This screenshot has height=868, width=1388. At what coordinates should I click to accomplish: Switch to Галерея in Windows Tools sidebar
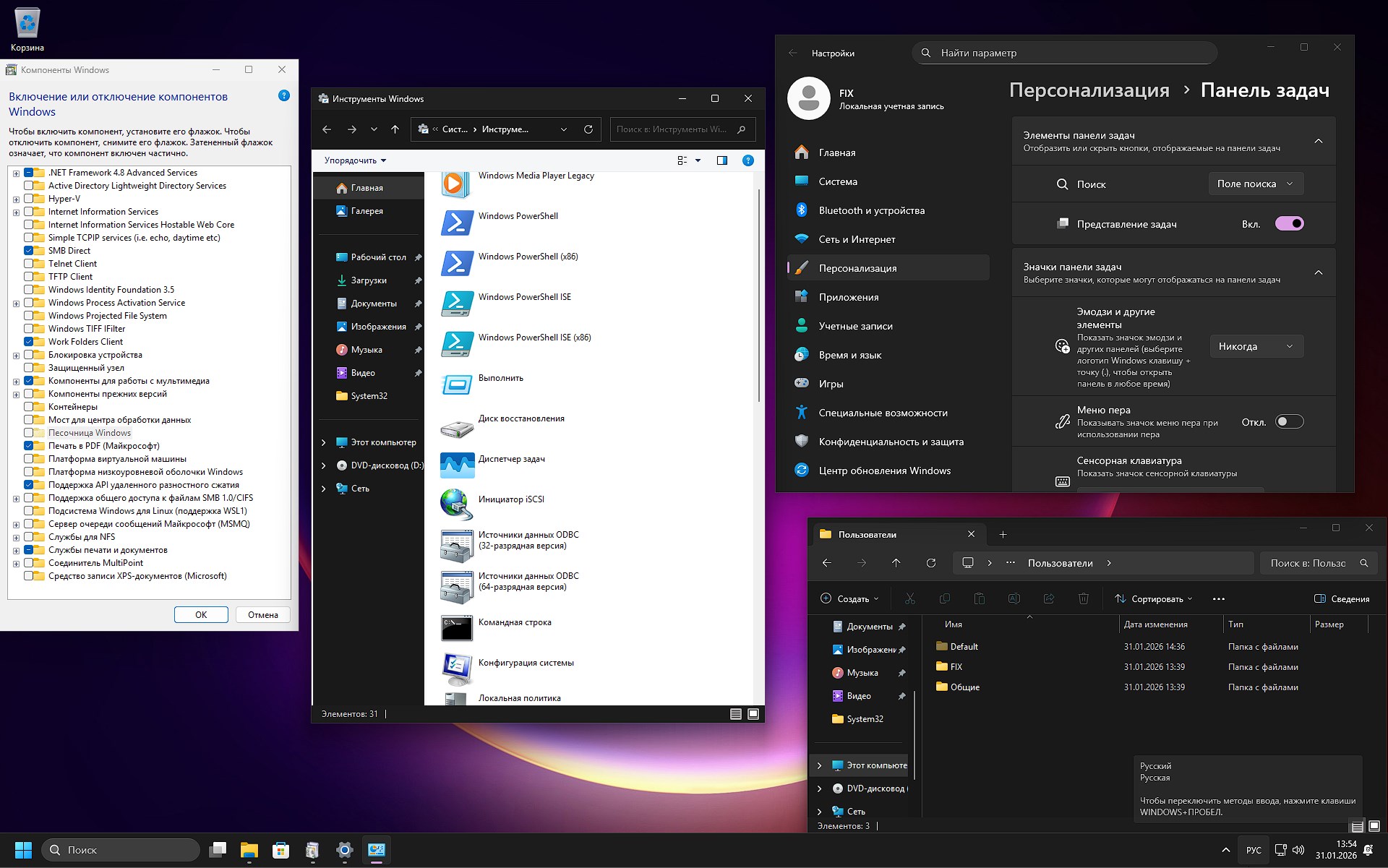click(367, 210)
